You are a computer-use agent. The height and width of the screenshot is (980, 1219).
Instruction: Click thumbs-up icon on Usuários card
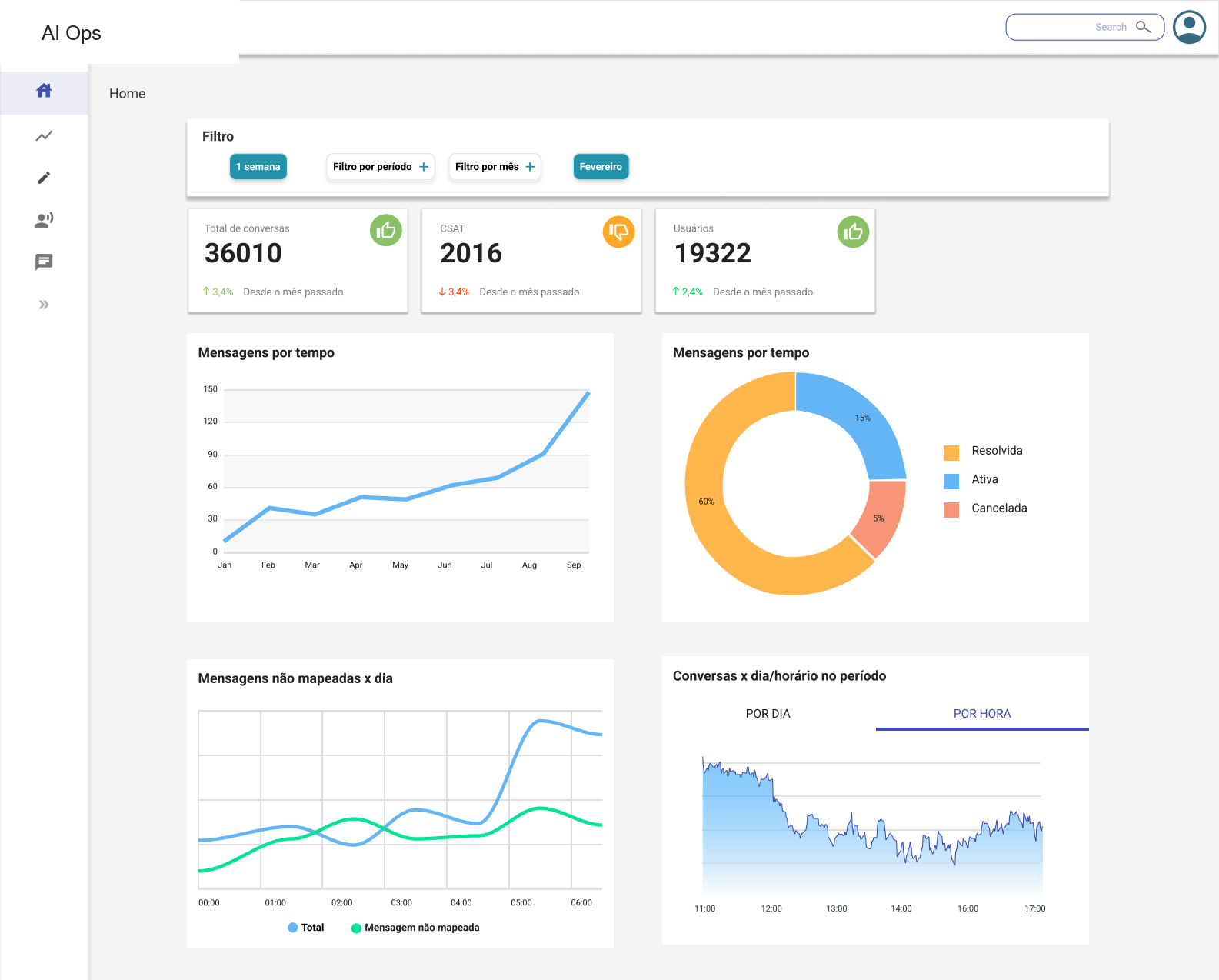click(x=853, y=232)
